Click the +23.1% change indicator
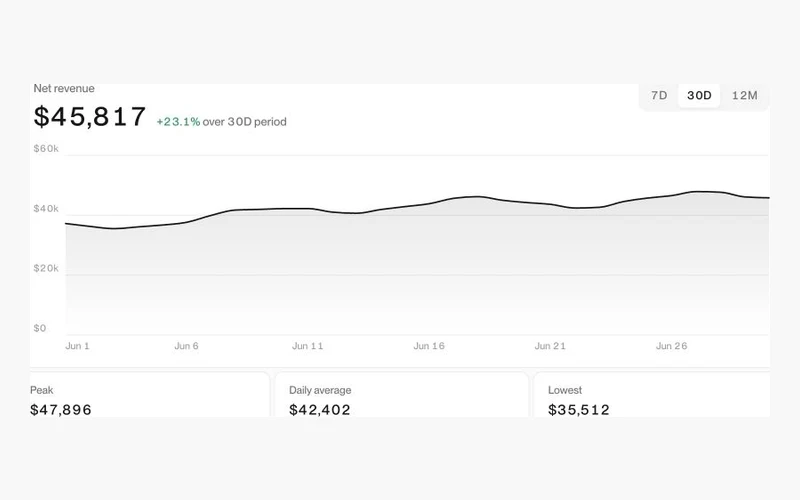This screenshot has width=800, height=500. click(x=178, y=121)
